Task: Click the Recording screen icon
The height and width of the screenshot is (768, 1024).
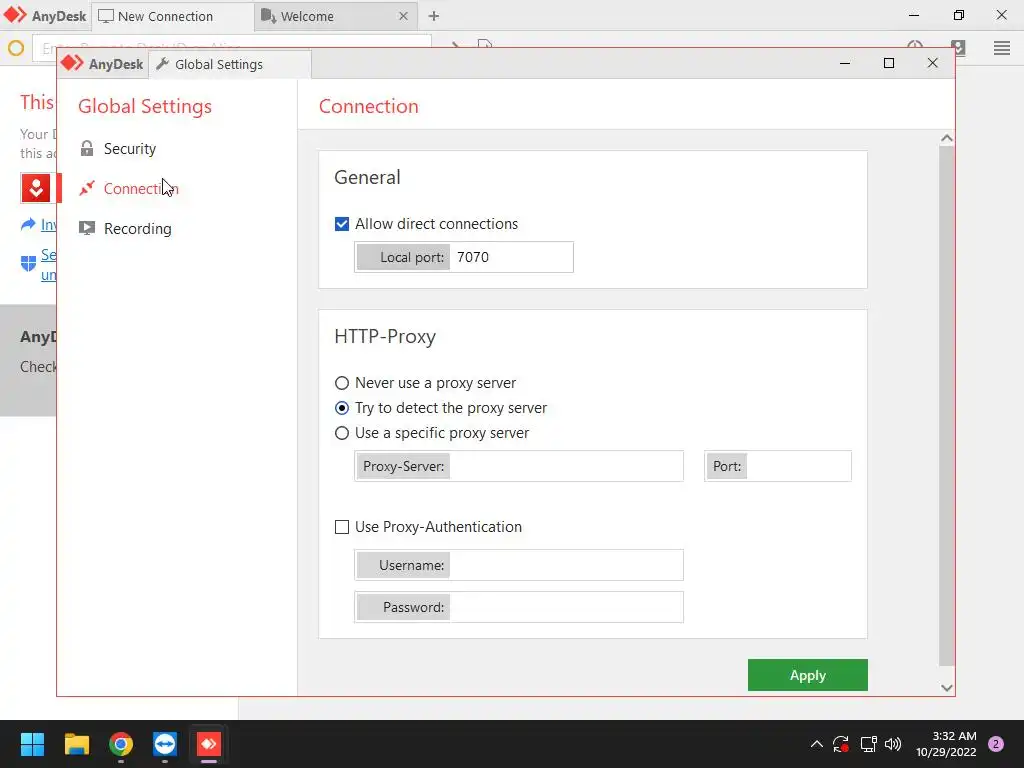Action: (87, 228)
